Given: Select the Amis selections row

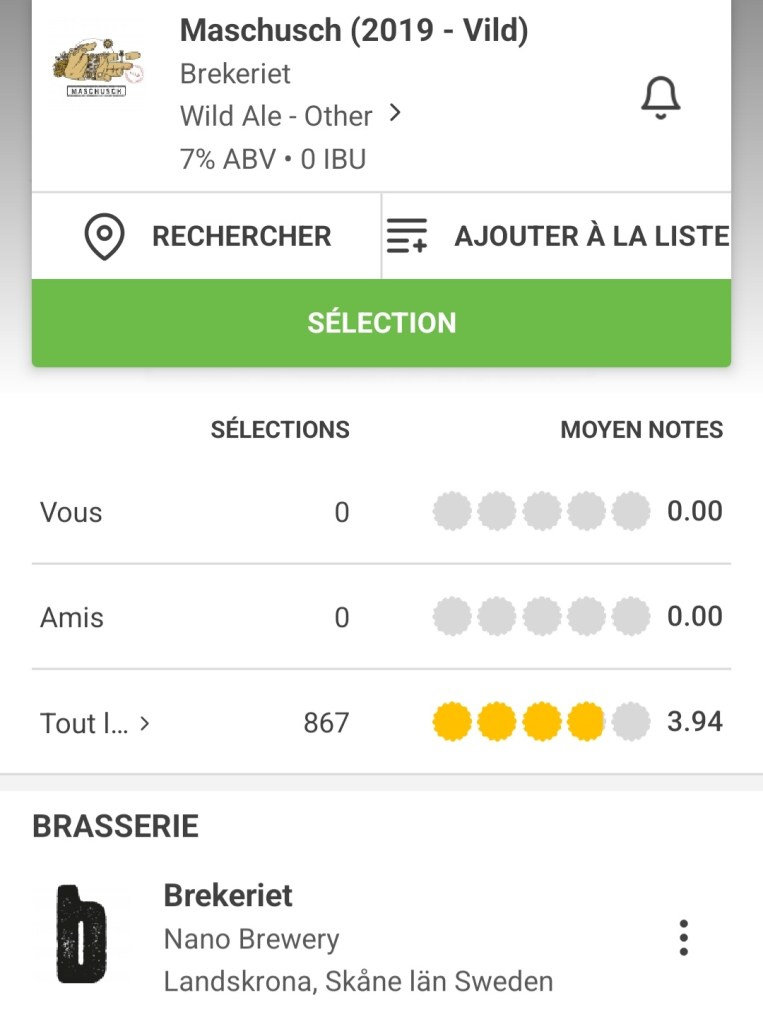Looking at the screenshot, I should (x=72, y=618).
